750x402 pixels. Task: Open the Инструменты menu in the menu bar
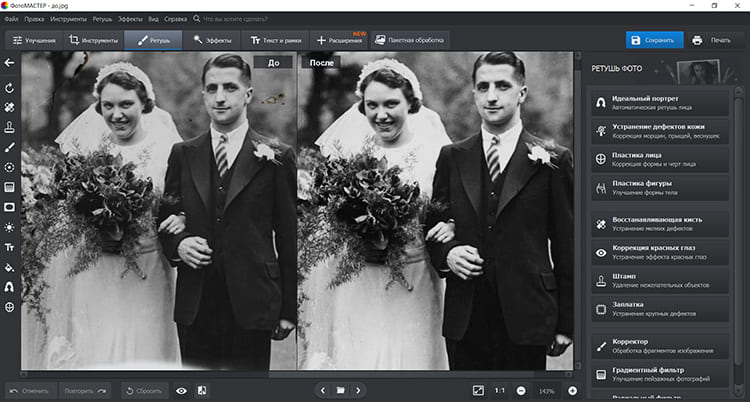click(x=68, y=19)
